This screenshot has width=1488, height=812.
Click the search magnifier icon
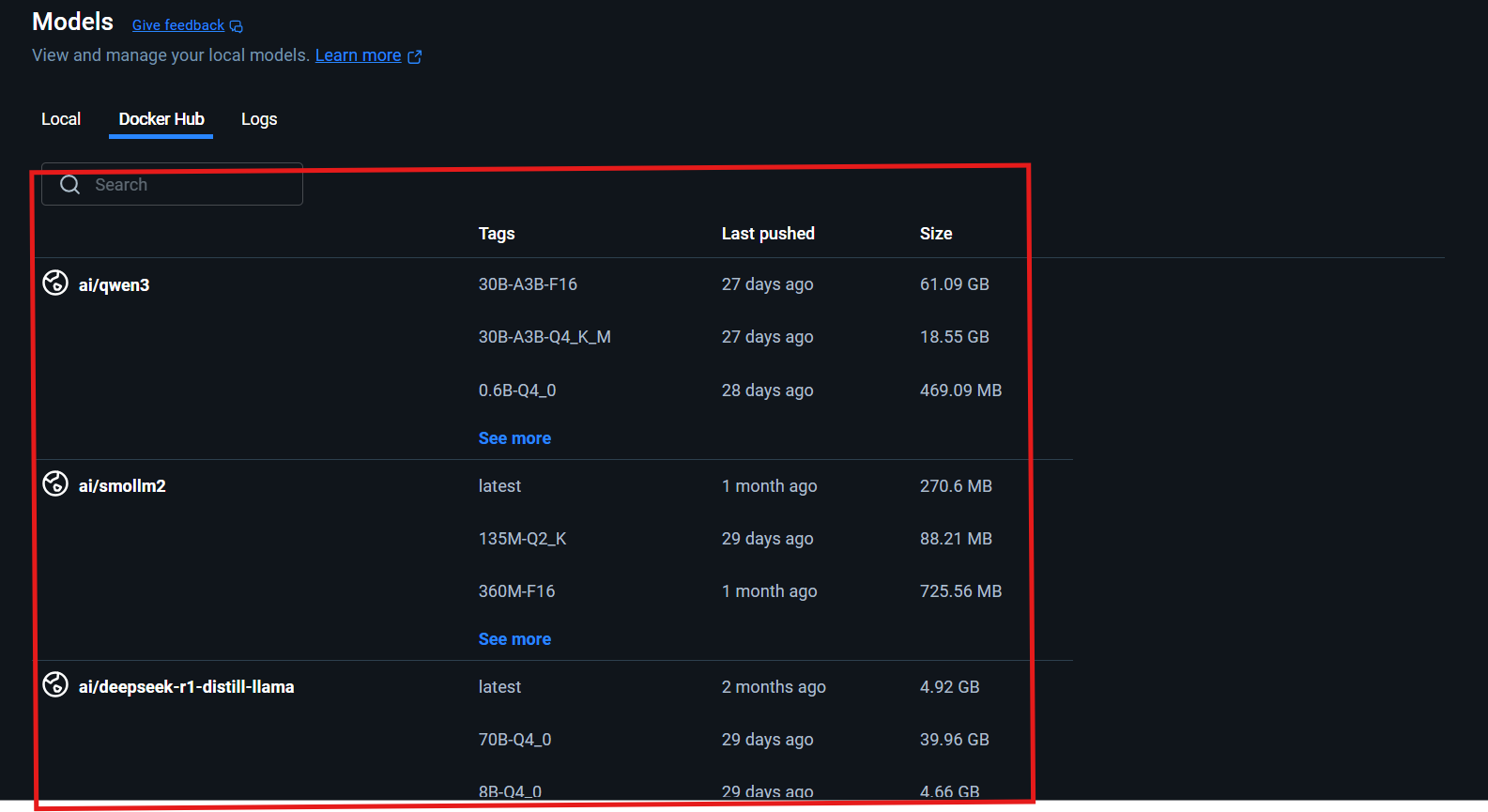point(70,185)
